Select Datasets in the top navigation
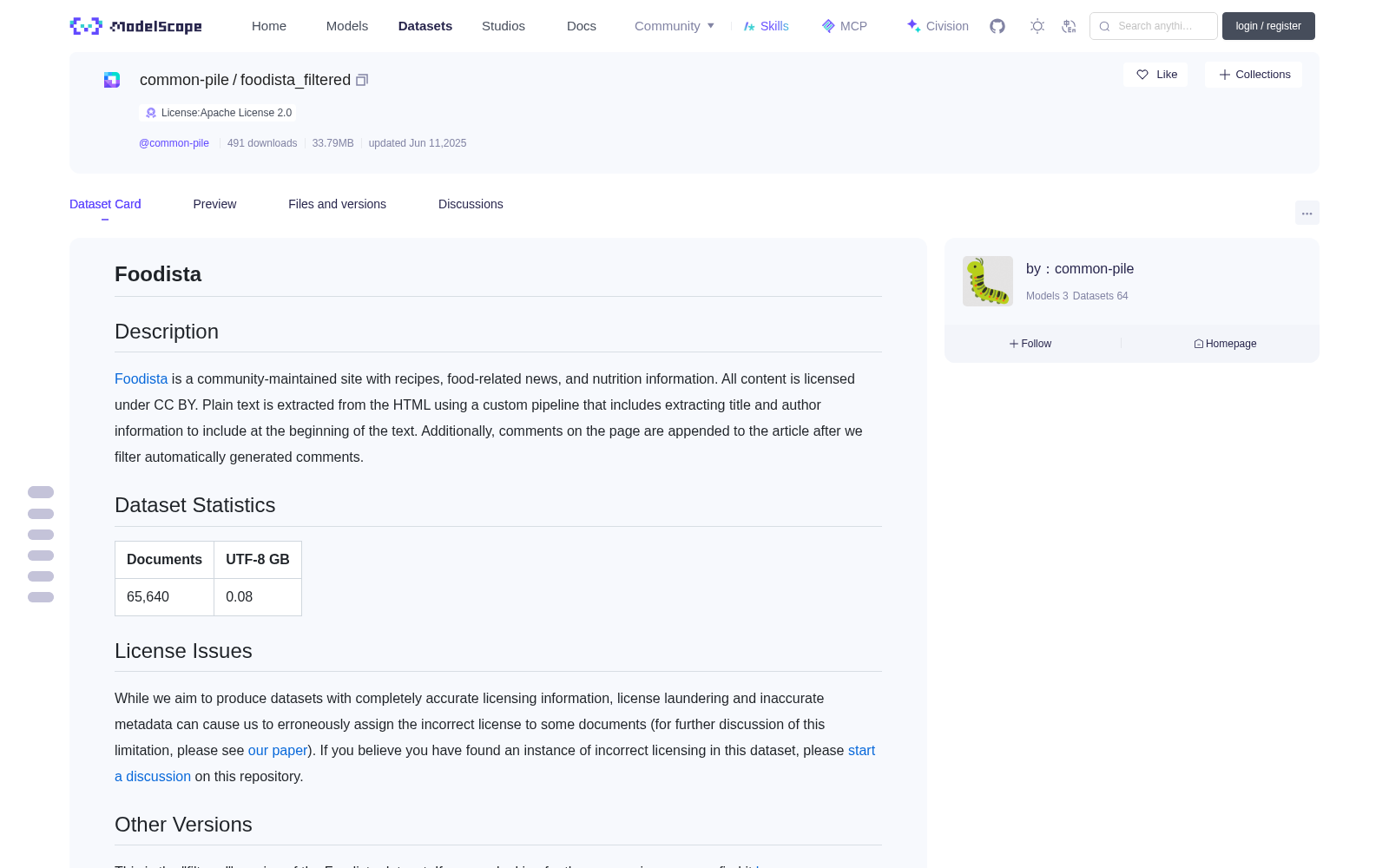This screenshot has width=1389, height=868. [x=425, y=26]
